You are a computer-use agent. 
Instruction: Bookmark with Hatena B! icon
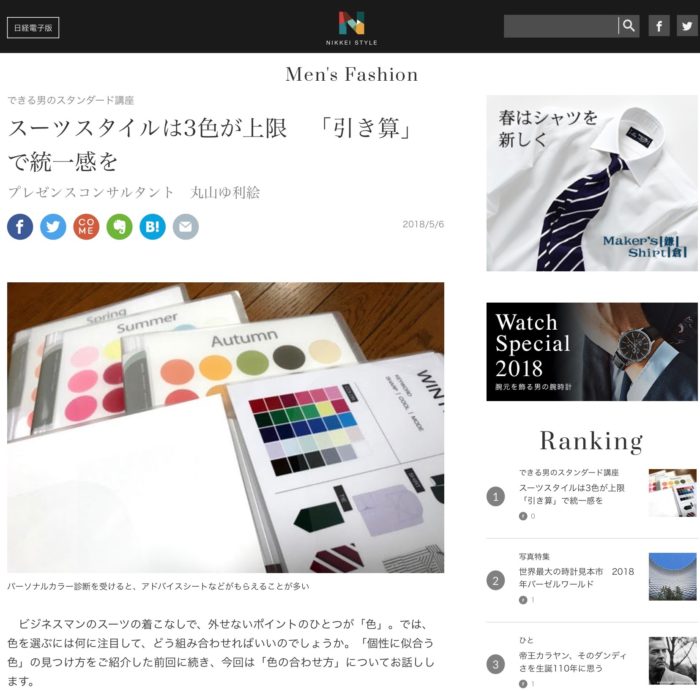[x=152, y=227]
